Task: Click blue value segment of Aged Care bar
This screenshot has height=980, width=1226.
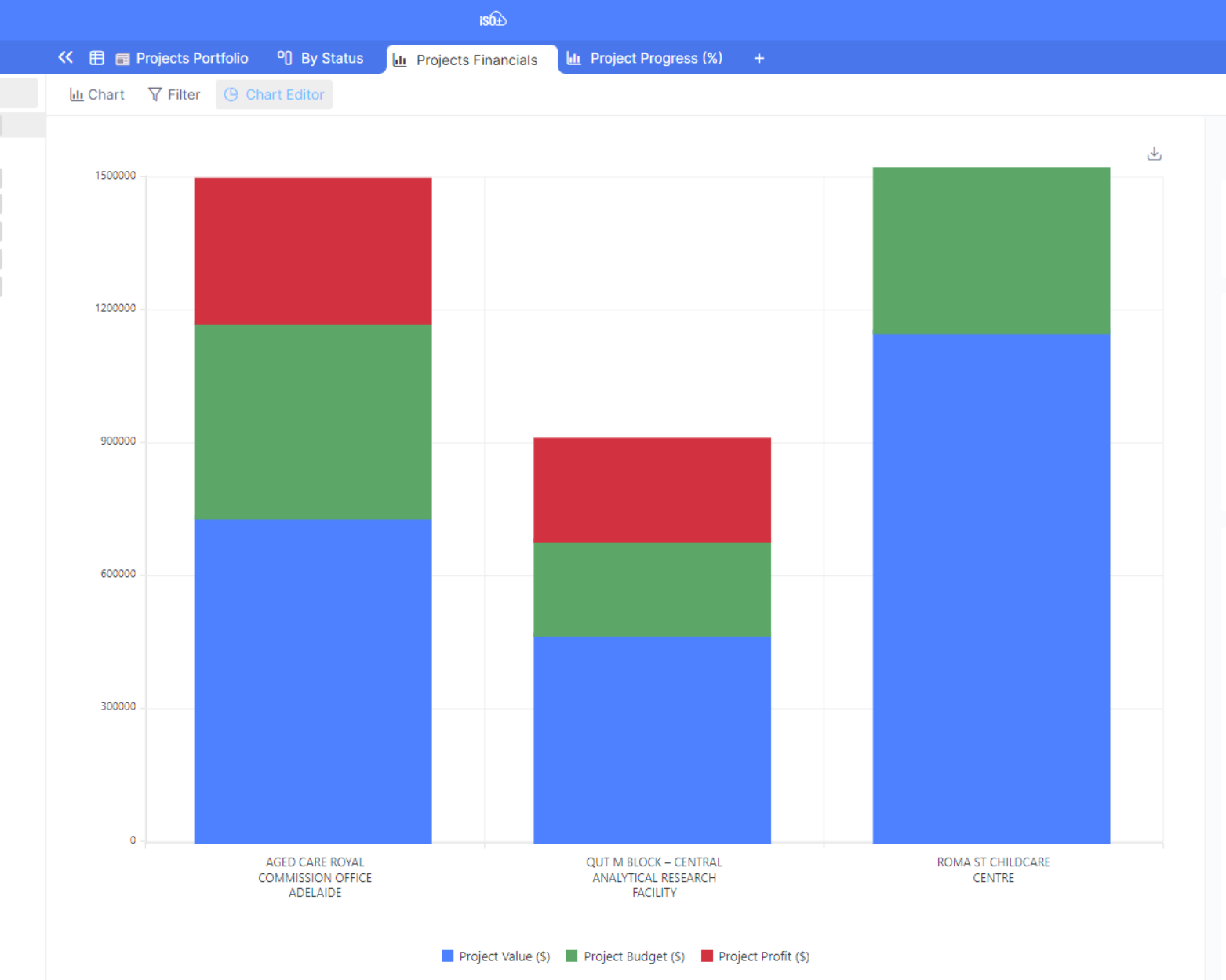Action: (x=312, y=681)
